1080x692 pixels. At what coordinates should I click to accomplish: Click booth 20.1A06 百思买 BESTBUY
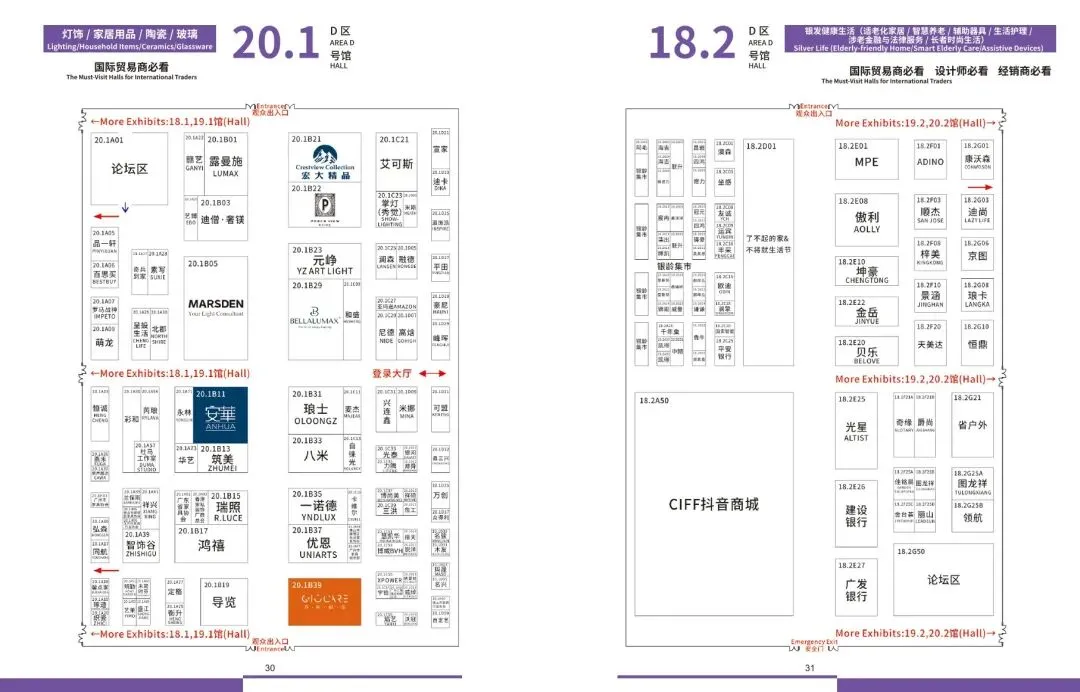pyautogui.click(x=105, y=274)
